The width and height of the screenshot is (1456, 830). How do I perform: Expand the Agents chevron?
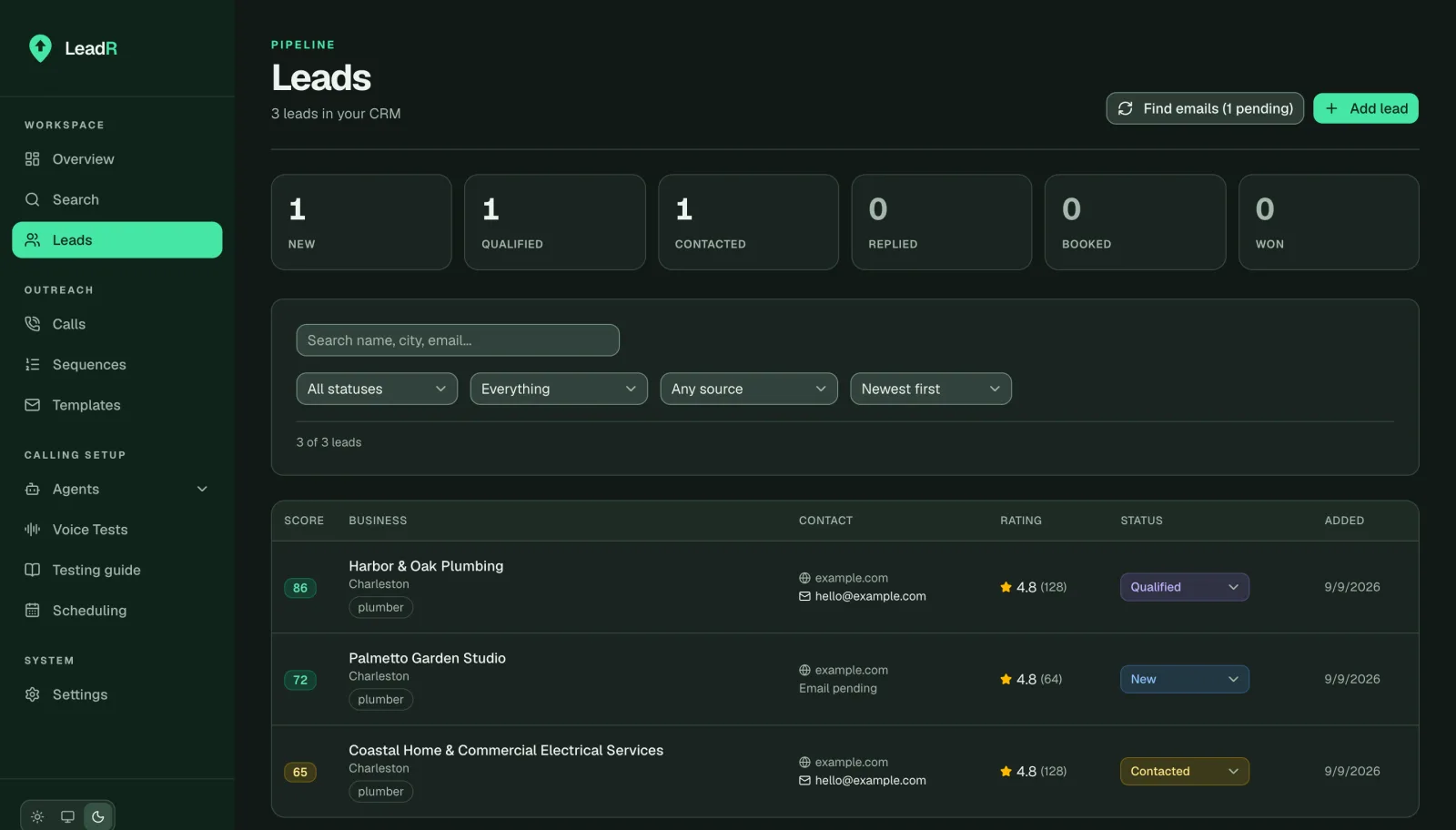(202, 490)
